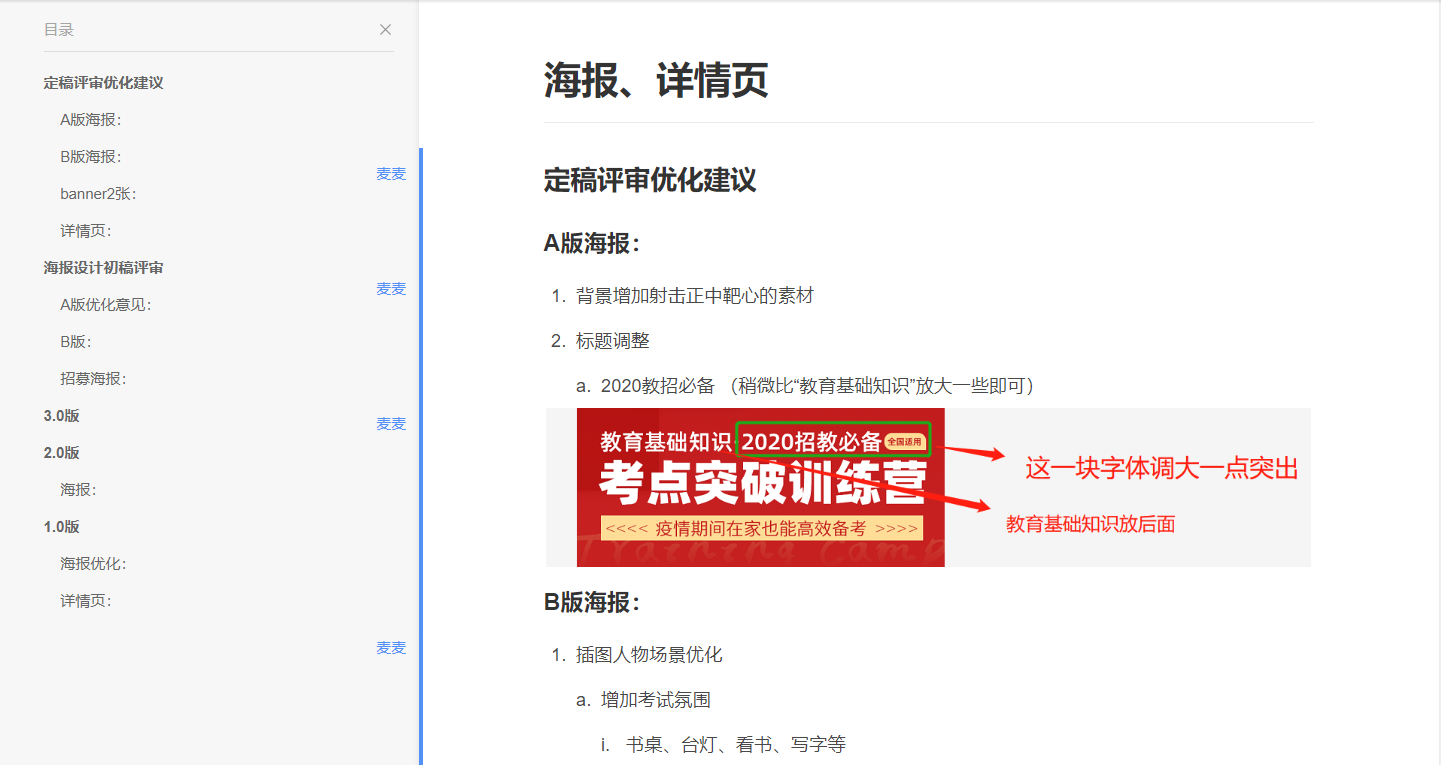Go to 海报优化: outline entry

point(93,564)
